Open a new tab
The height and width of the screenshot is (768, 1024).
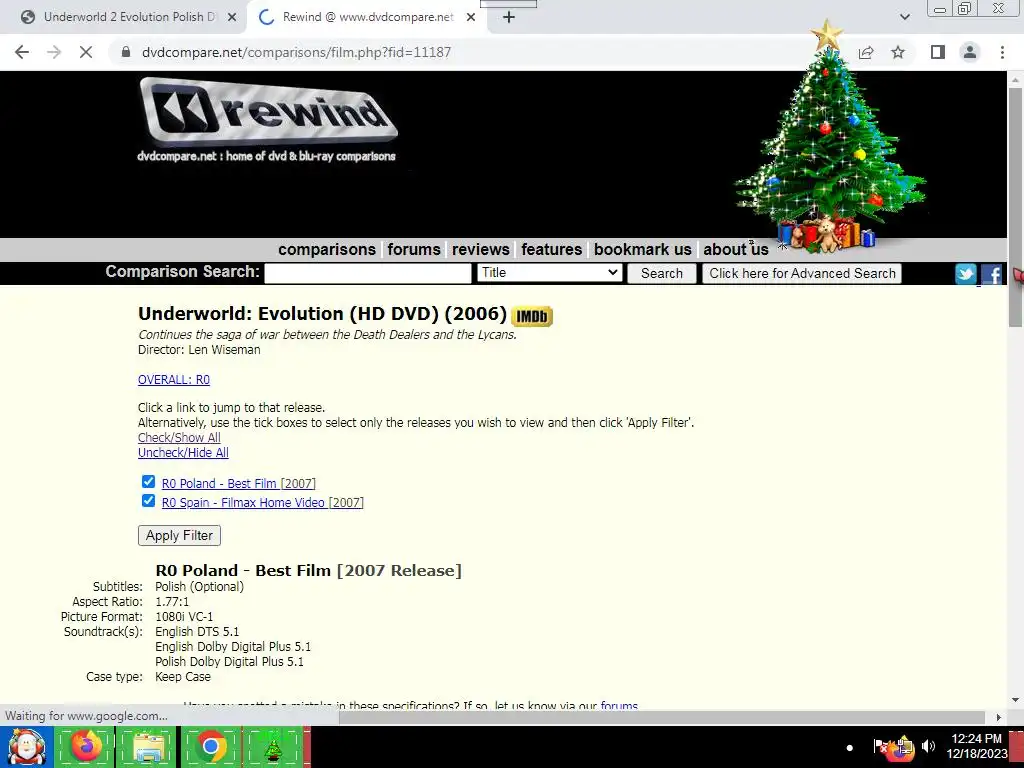pyautogui.click(x=509, y=17)
